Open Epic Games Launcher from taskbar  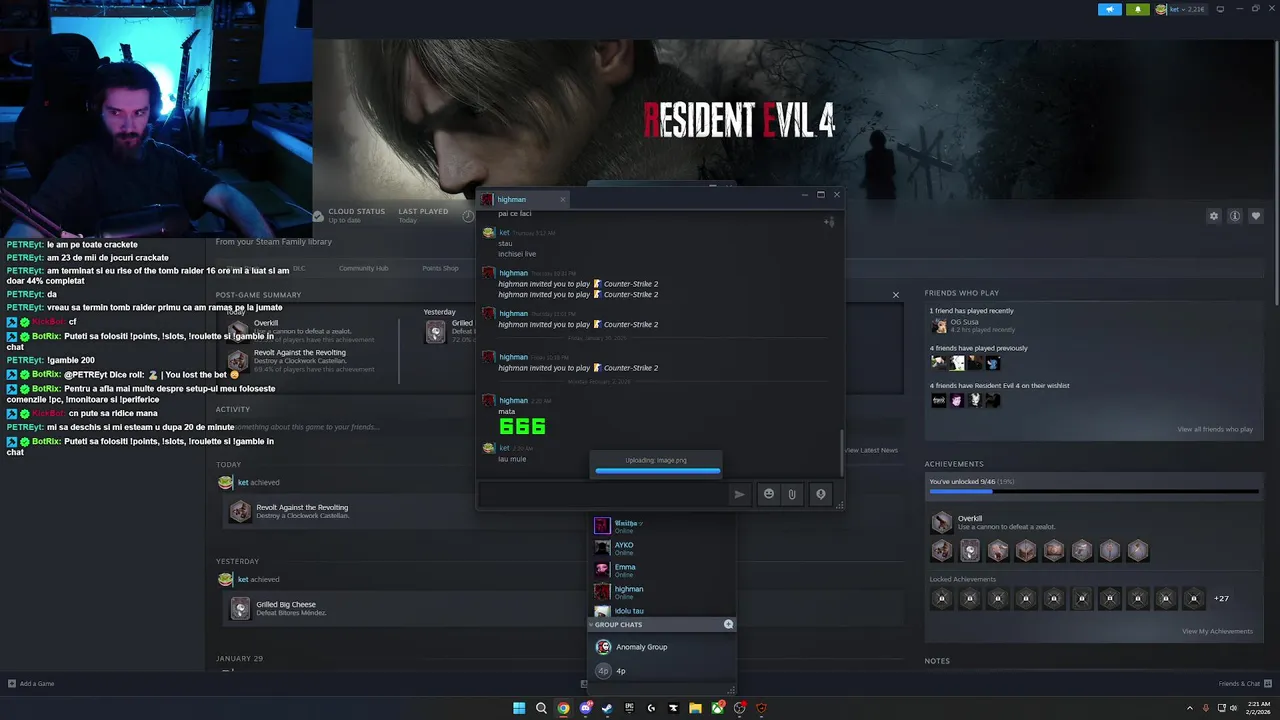[x=629, y=708]
